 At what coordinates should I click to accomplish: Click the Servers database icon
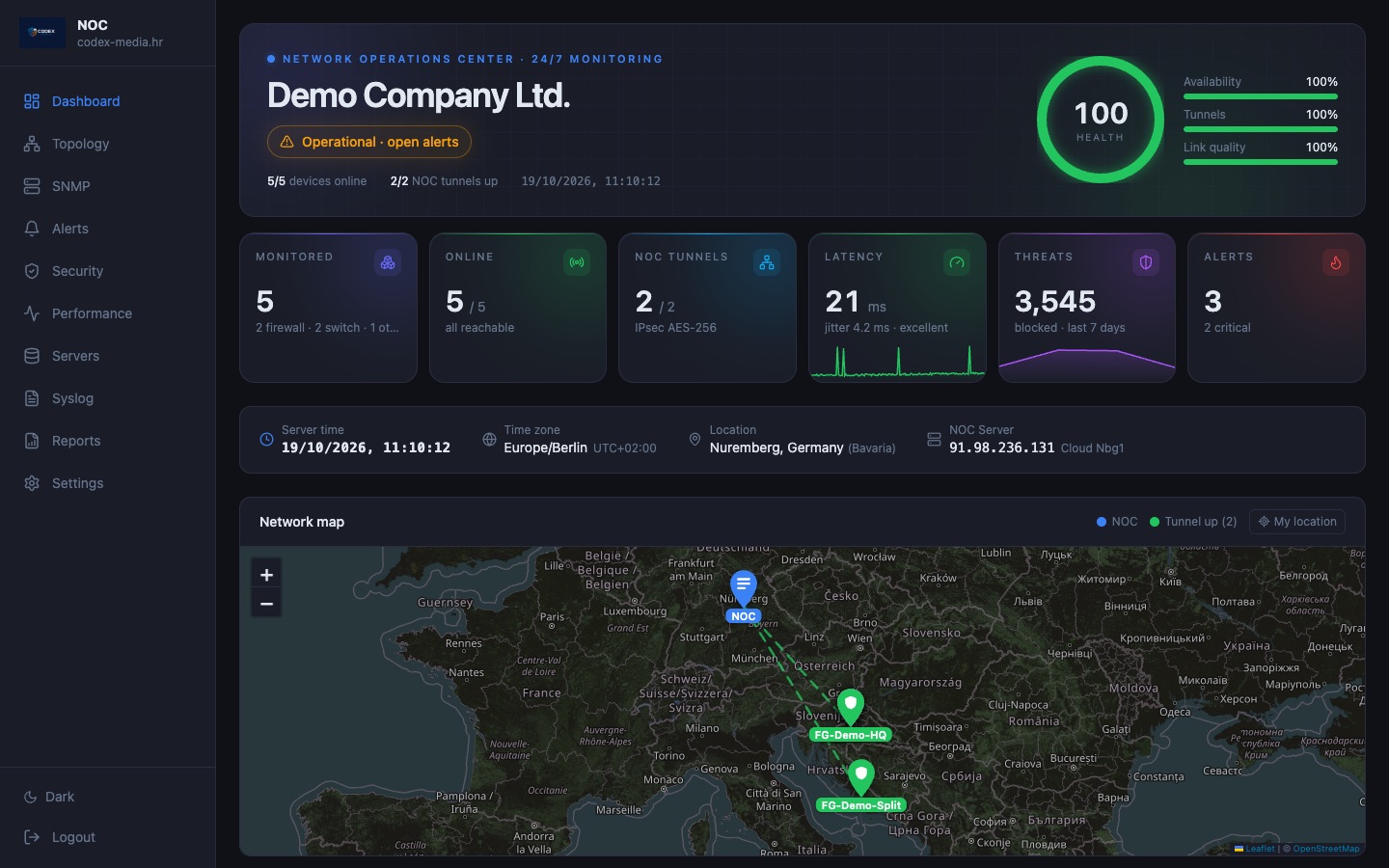pos(32,356)
